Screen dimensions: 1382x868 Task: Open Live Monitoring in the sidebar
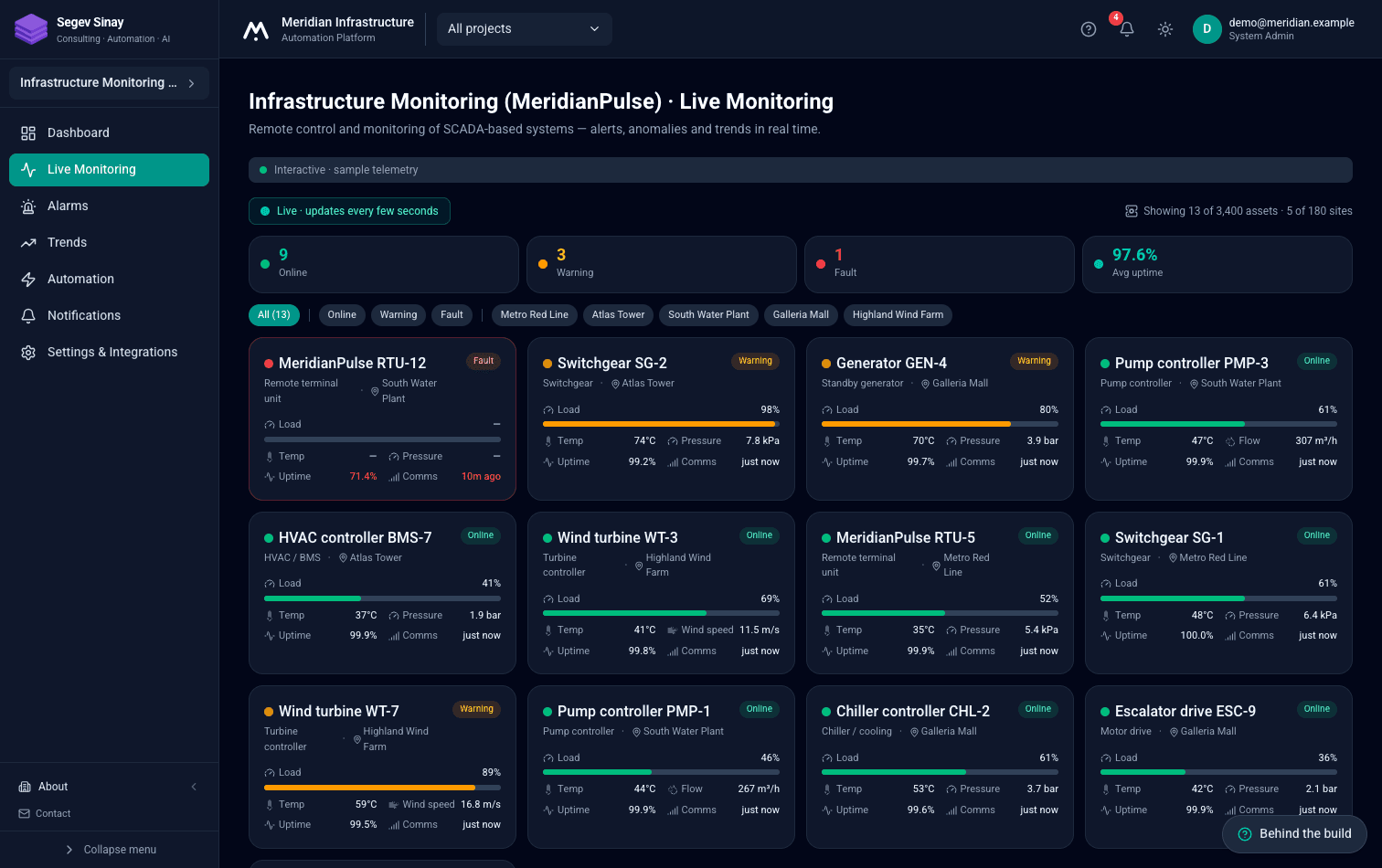pos(109,170)
